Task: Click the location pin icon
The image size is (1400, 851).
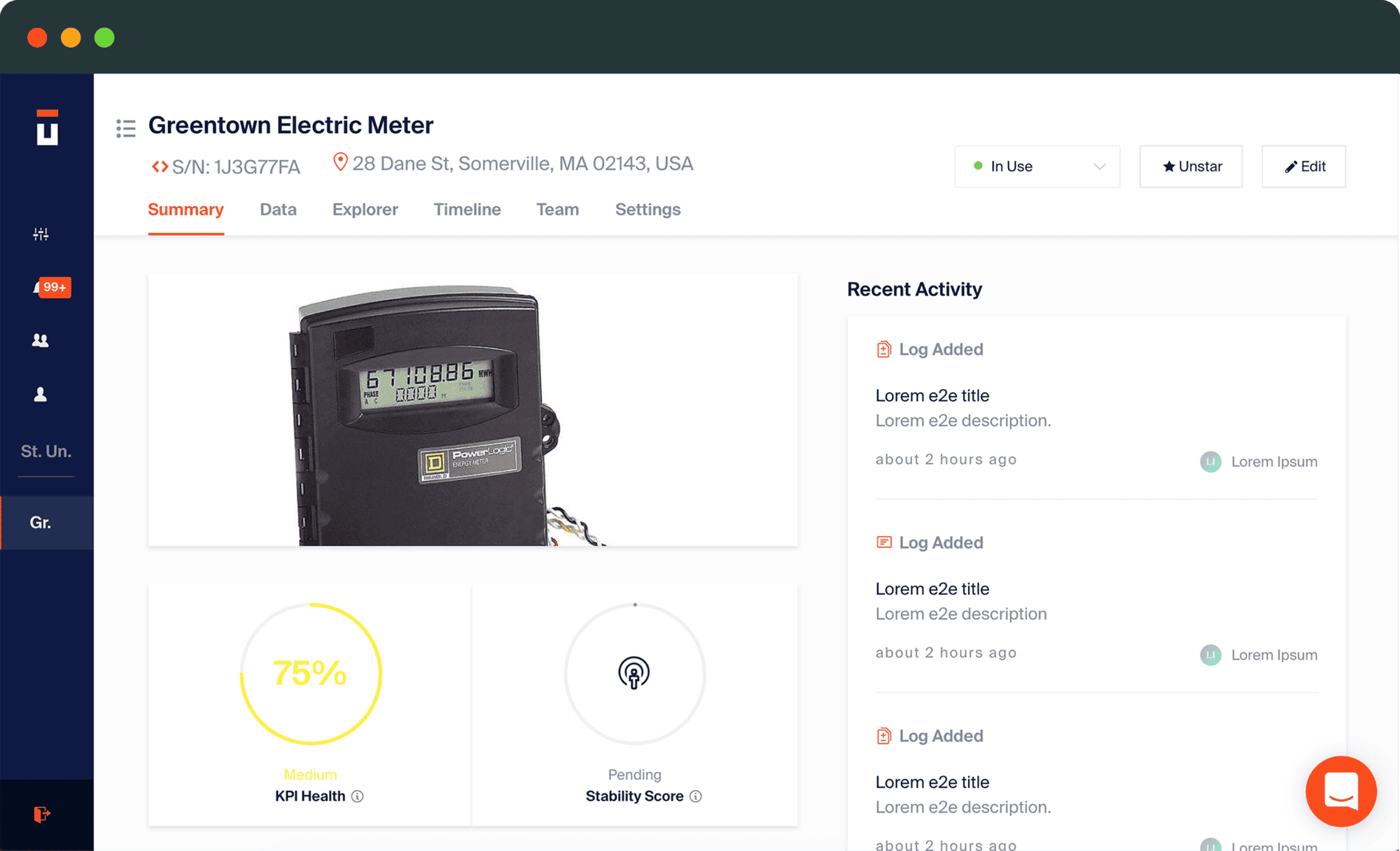Action: [x=340, y=162]
